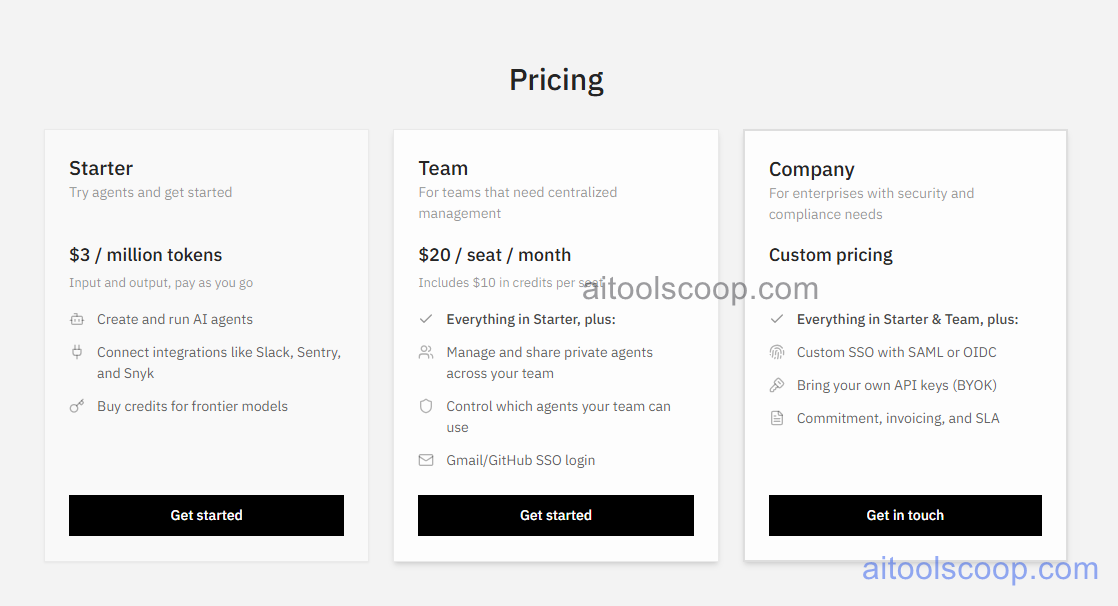Click the key icon beside Buy credits for frontier models

point(77,406)
